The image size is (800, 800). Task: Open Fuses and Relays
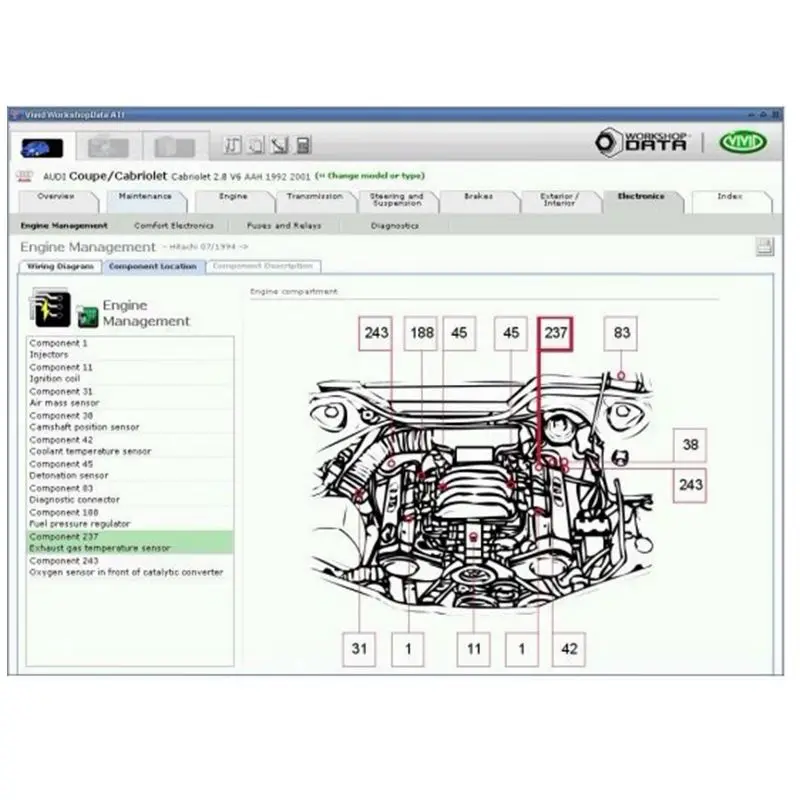tap(283, 226)
